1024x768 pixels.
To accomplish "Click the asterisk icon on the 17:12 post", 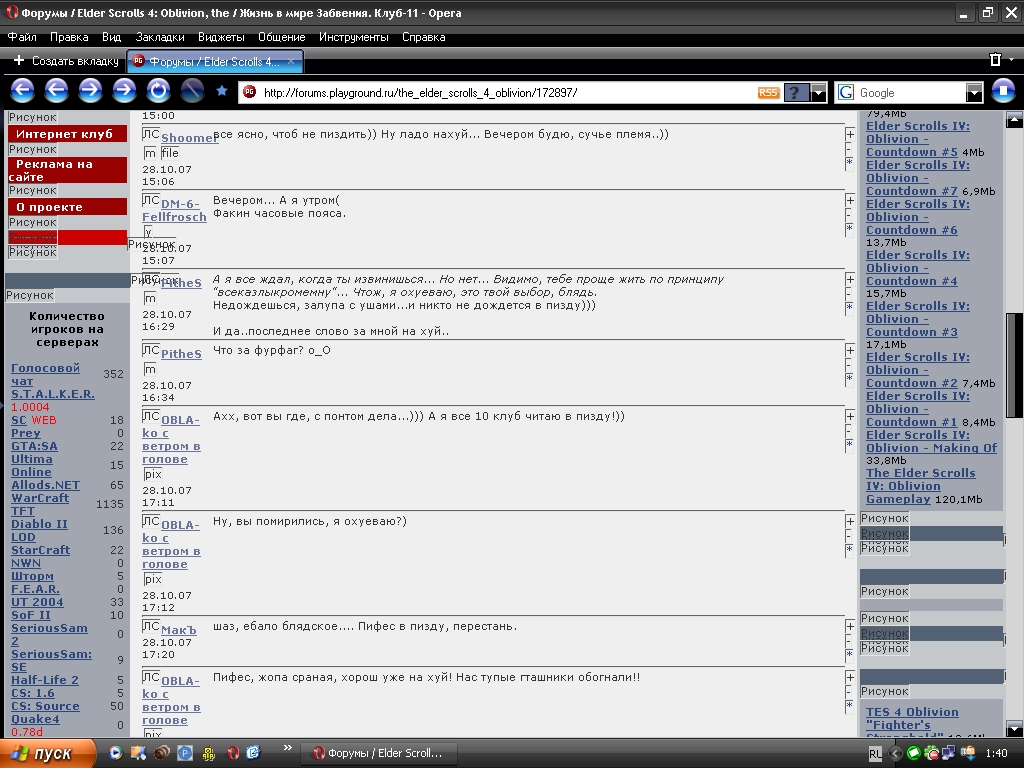I will [849, 549].
